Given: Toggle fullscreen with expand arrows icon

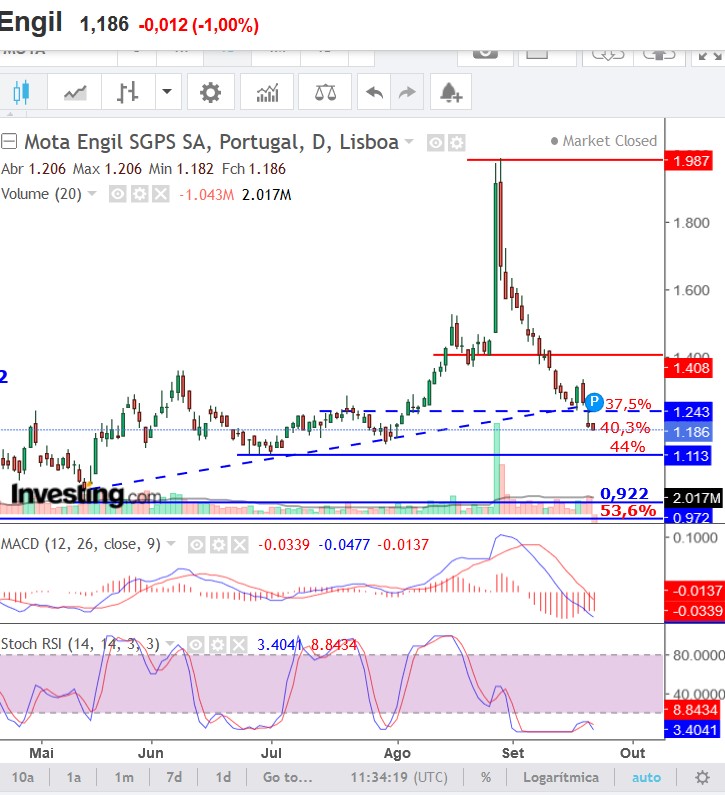Looking at the screenshot, I should 709,55.
